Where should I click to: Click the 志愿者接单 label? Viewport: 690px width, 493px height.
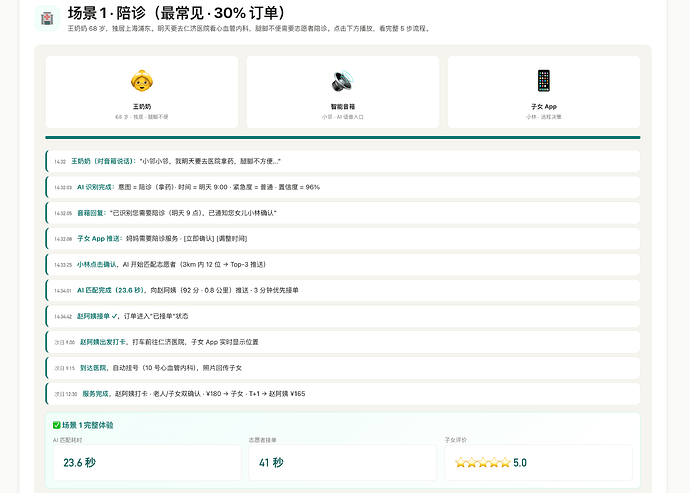[x=262, y=440]
